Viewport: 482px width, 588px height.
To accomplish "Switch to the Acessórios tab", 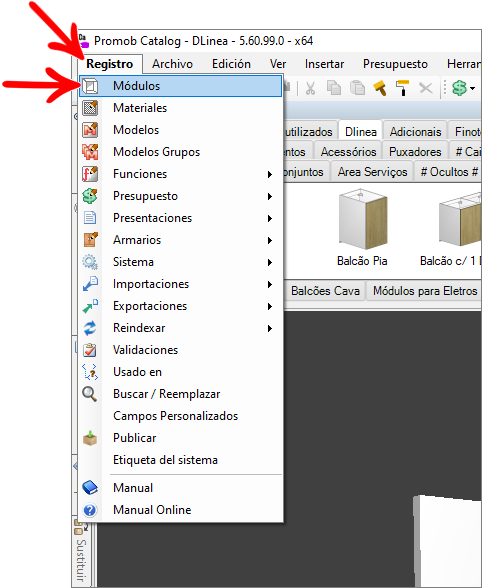I will click(x=348, y=152).
